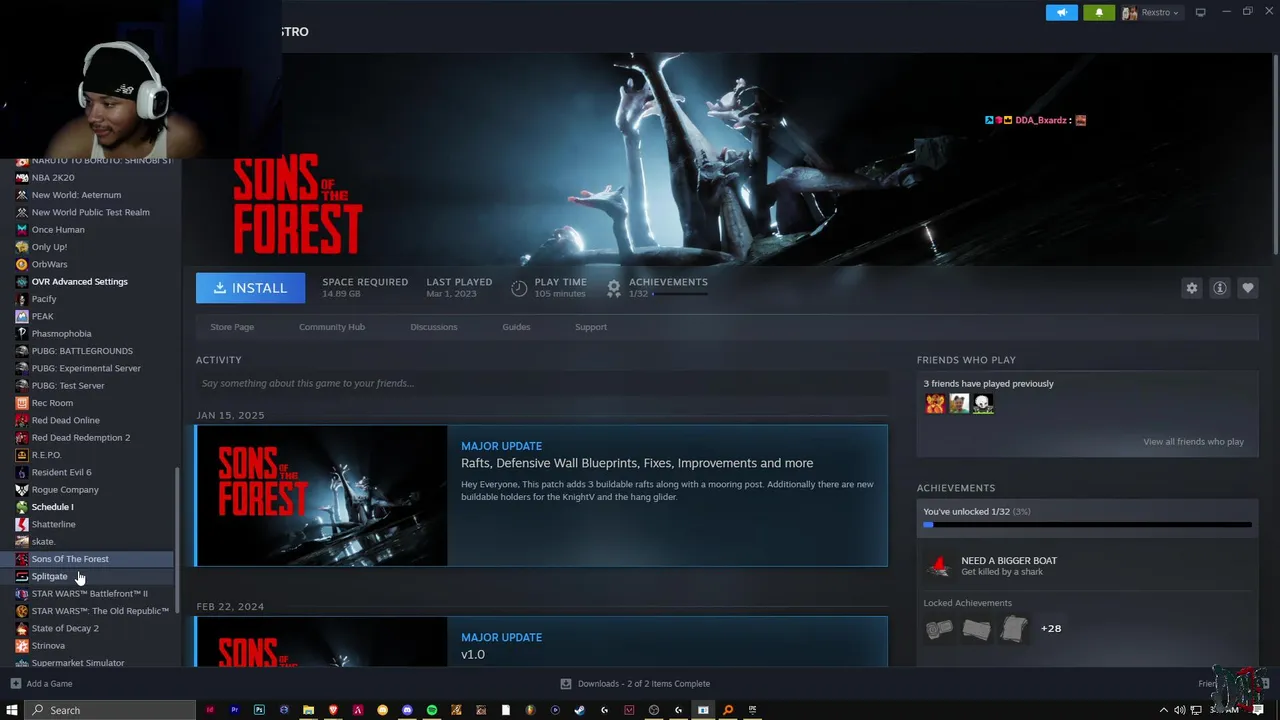Focus the 'Say something about this game' field

click(x=541, y=383)
